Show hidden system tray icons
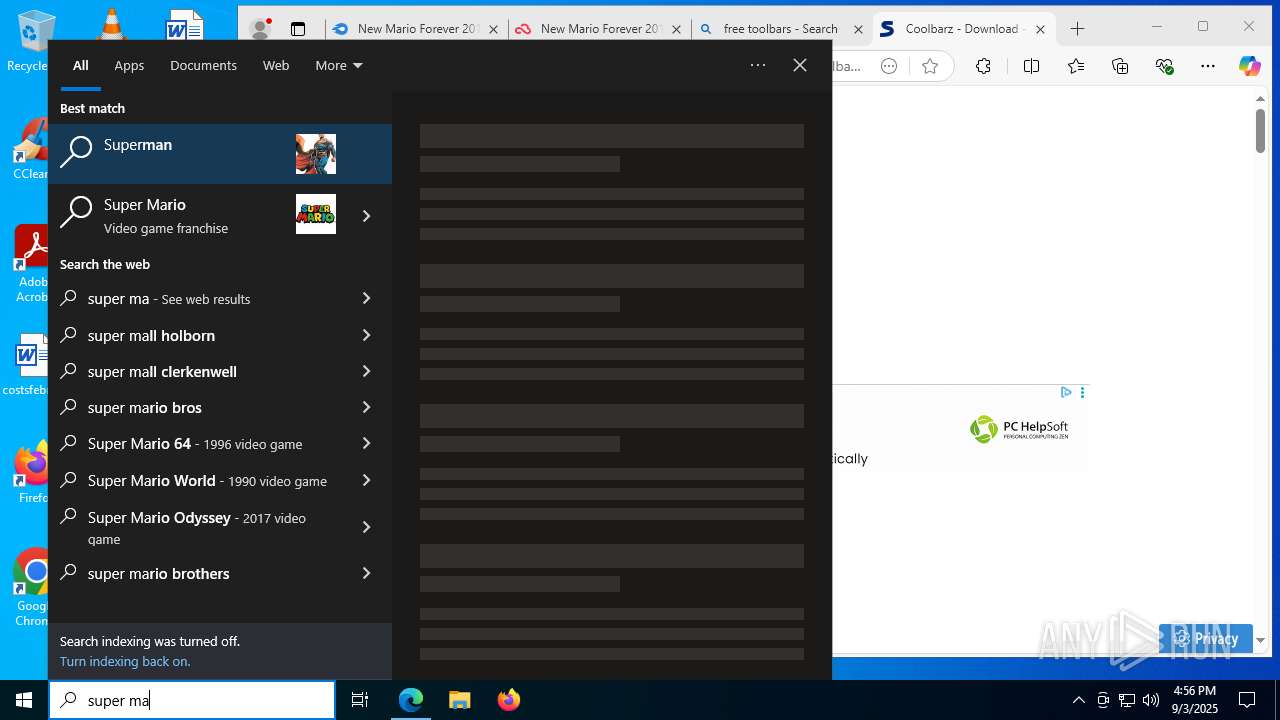This screenshot has height=720, width=1280. (1078, 700)
